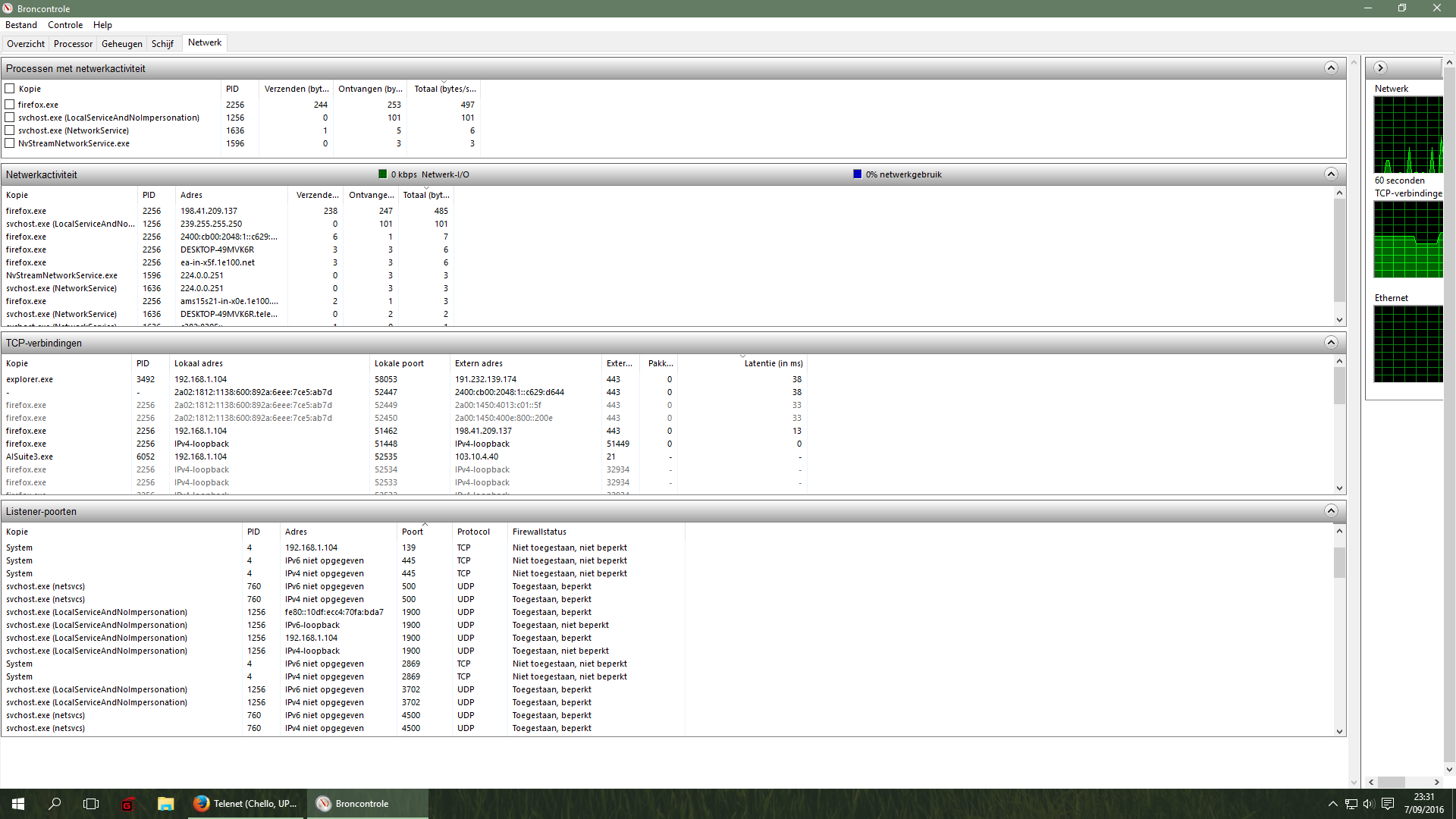Screen dimensions: 1456x819
Task: Open the Controle menu
Action: point(65,25)
